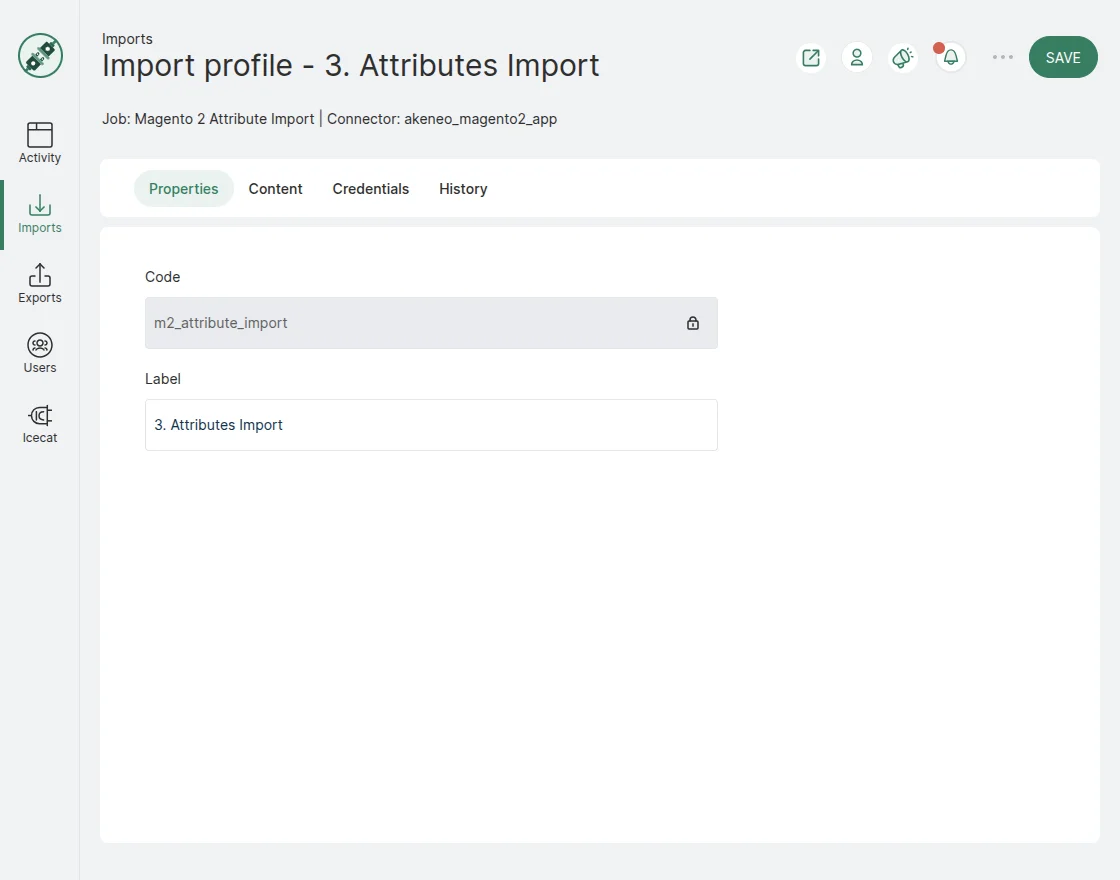Click the lock icon on the Code field

pos(692,323)
